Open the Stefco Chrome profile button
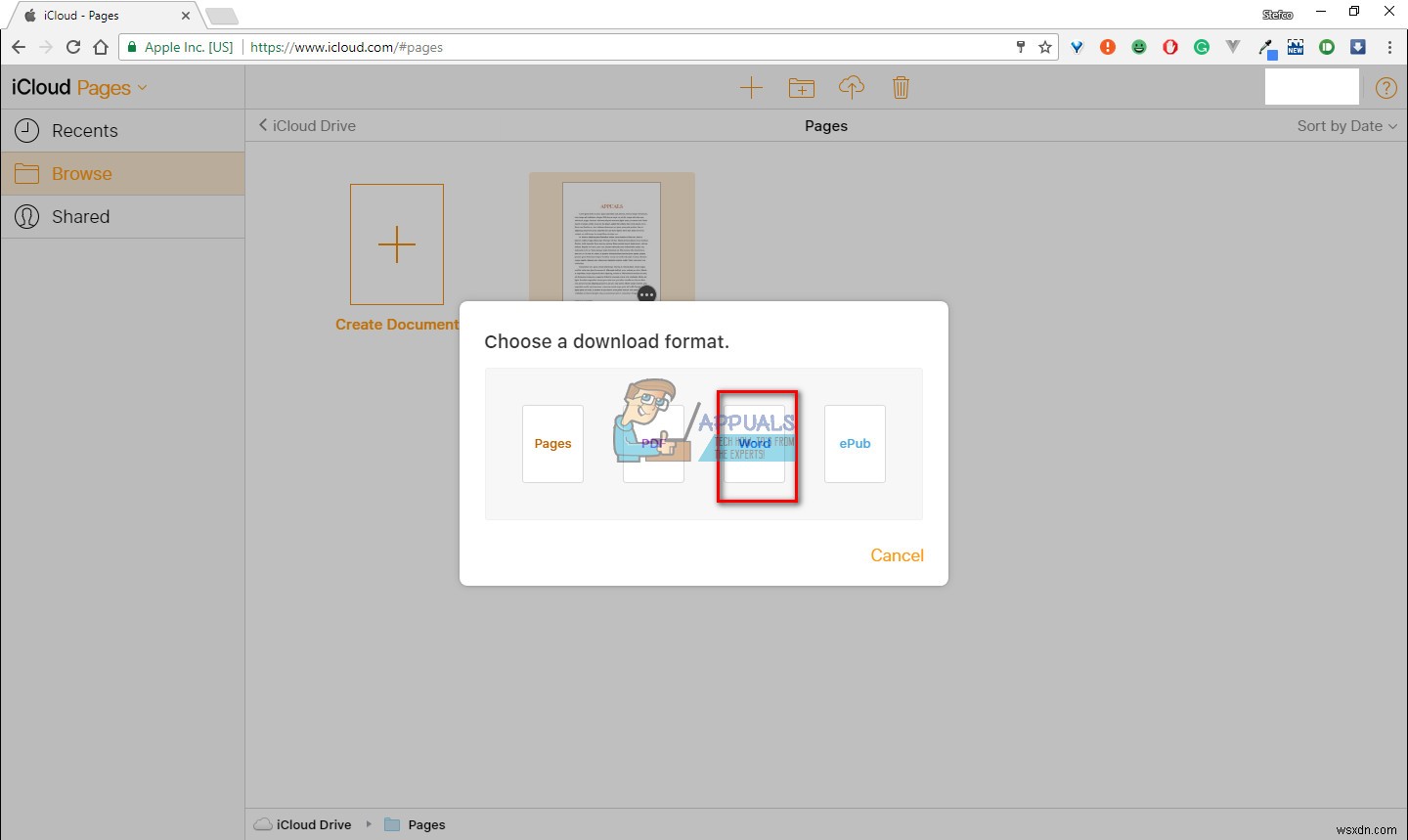This screenshot has height=840, width=1408. click(x=1277, y=15)
